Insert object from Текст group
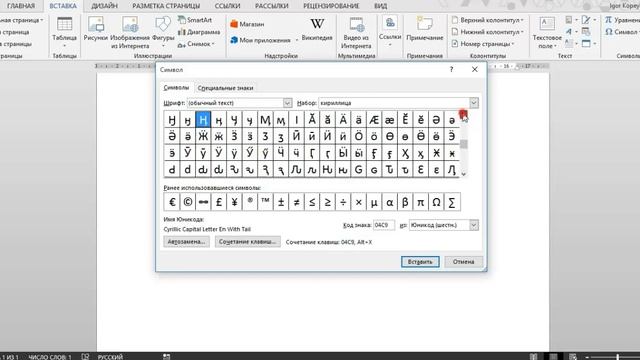 tap(588, 43)
